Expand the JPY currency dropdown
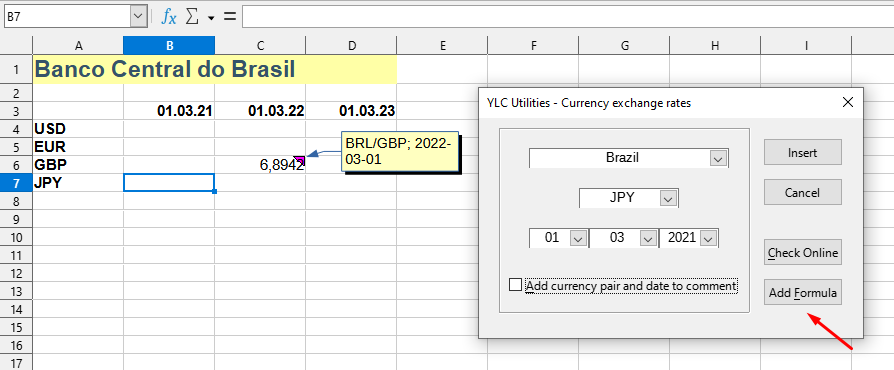This screenshot has width=894, height=370. pos(669,198)
